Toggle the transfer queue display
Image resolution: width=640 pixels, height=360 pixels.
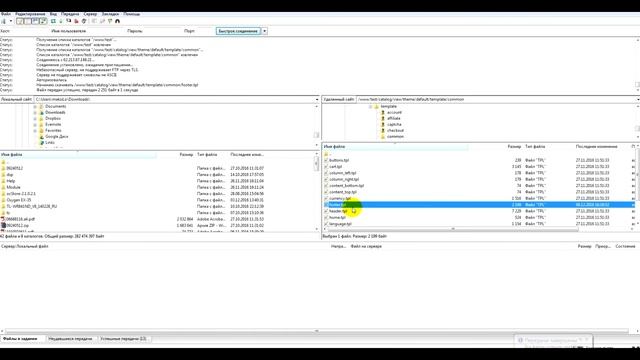click(43, 21)
